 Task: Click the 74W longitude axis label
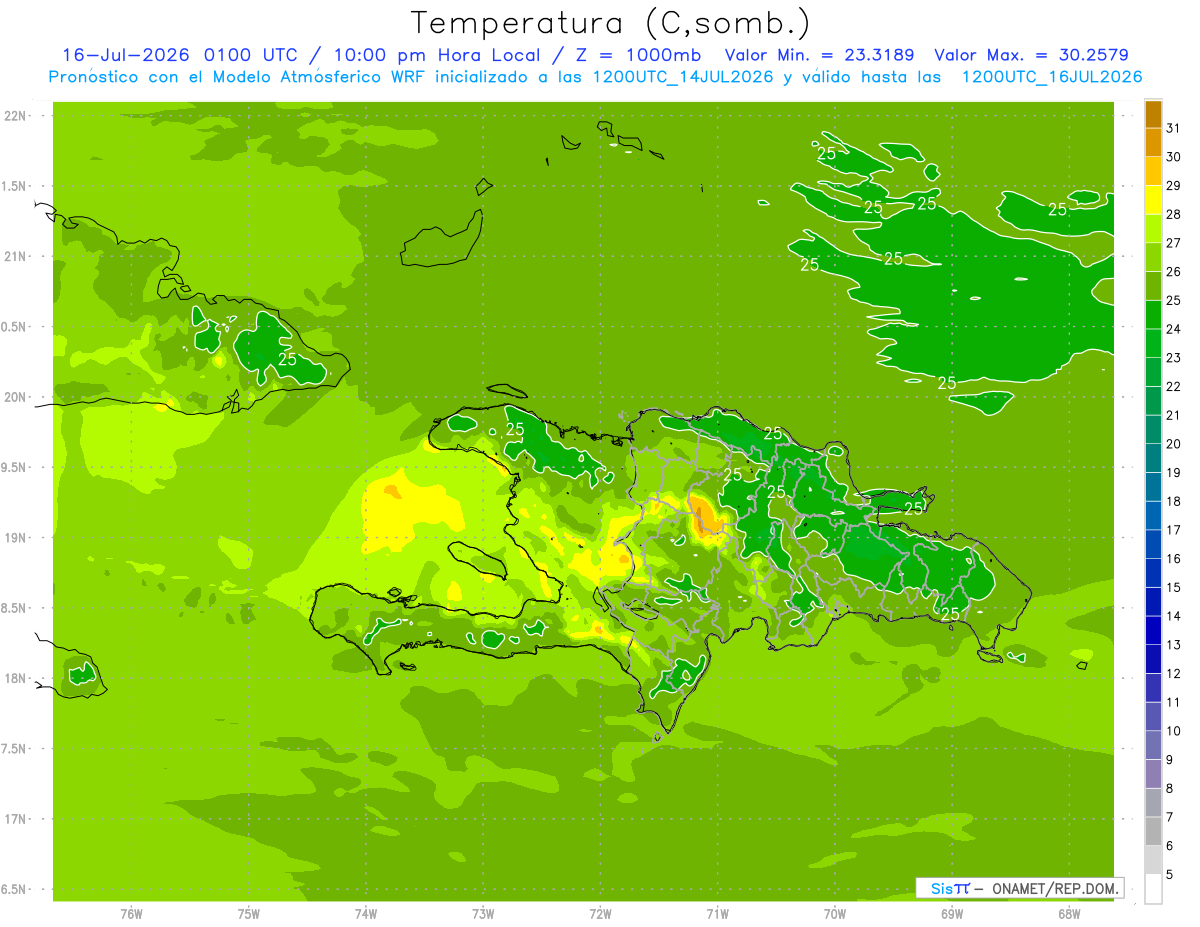(365, 914)
